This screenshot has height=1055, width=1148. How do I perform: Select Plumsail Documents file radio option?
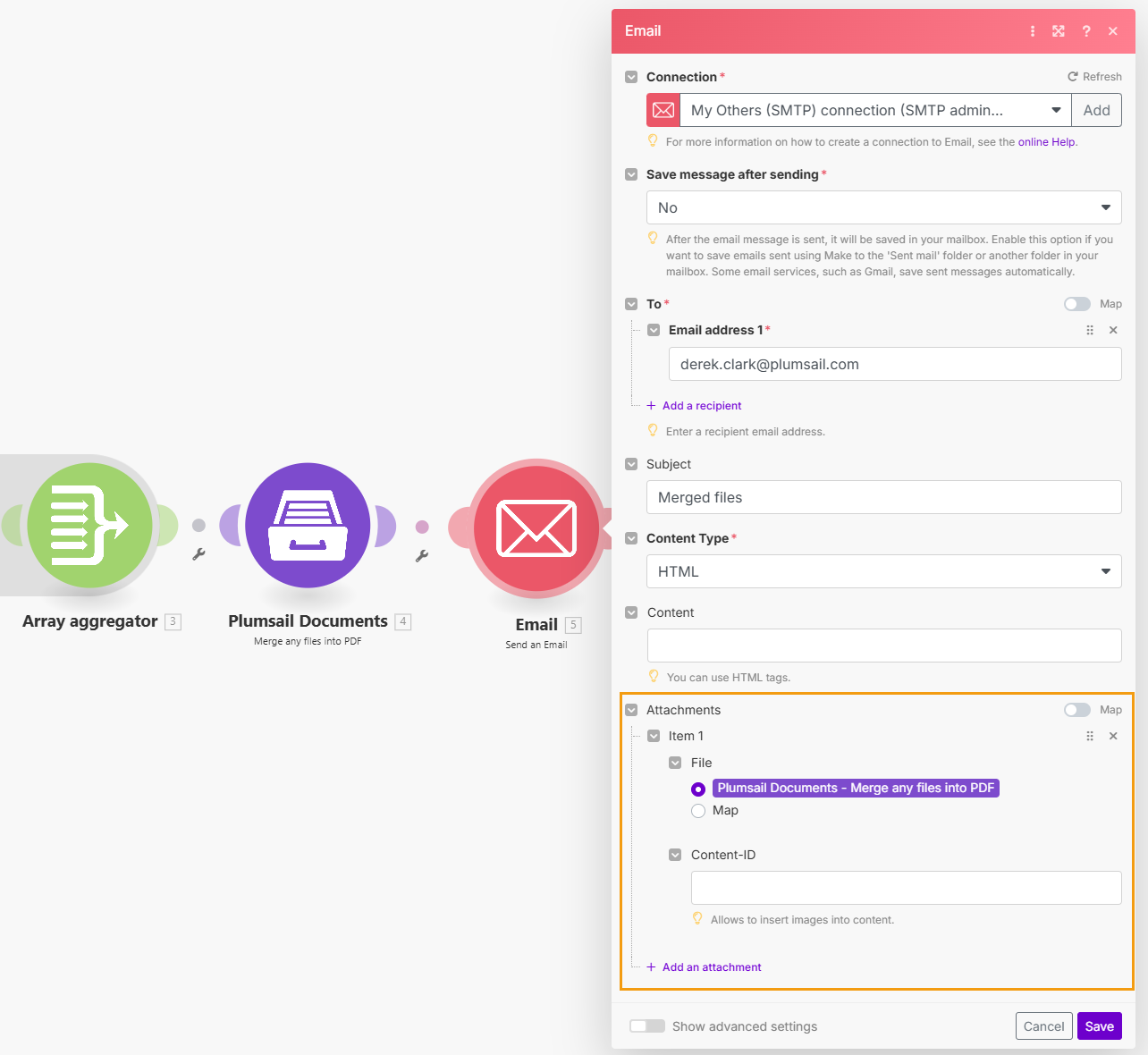click(x=698, y=789)
